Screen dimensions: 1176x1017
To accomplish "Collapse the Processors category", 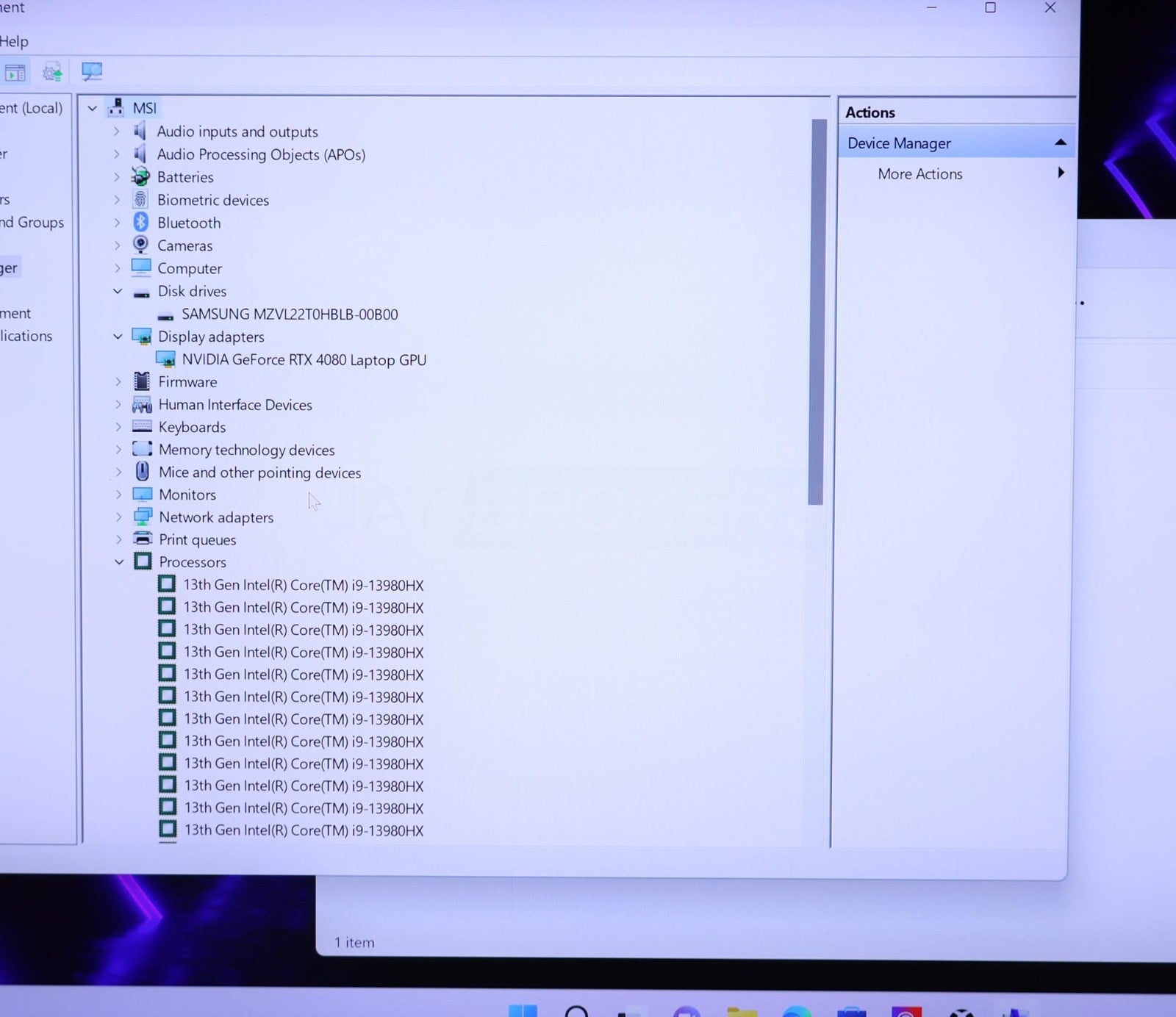I will (x=119, y=562).
